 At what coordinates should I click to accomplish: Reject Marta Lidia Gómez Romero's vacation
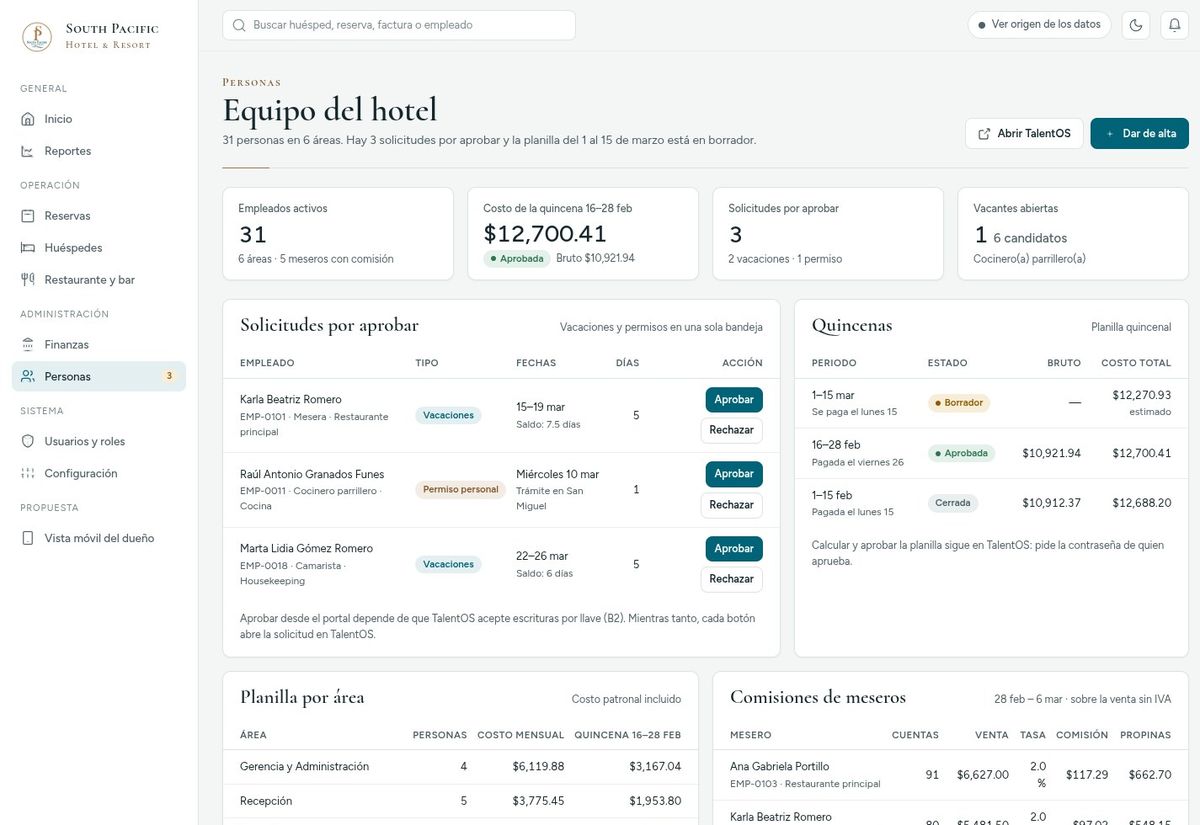coord(731,579)
